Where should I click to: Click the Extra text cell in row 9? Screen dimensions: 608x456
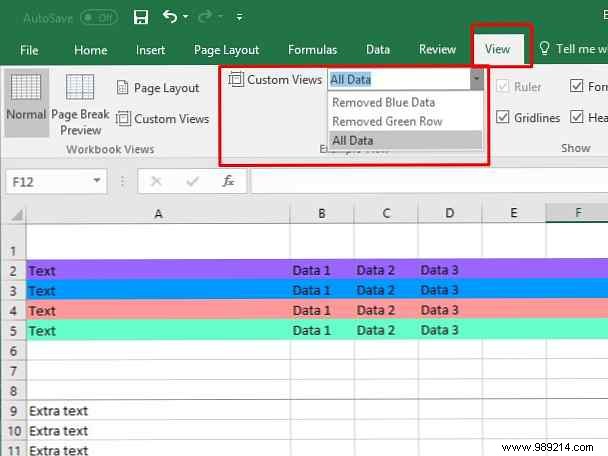click(158, 410)
